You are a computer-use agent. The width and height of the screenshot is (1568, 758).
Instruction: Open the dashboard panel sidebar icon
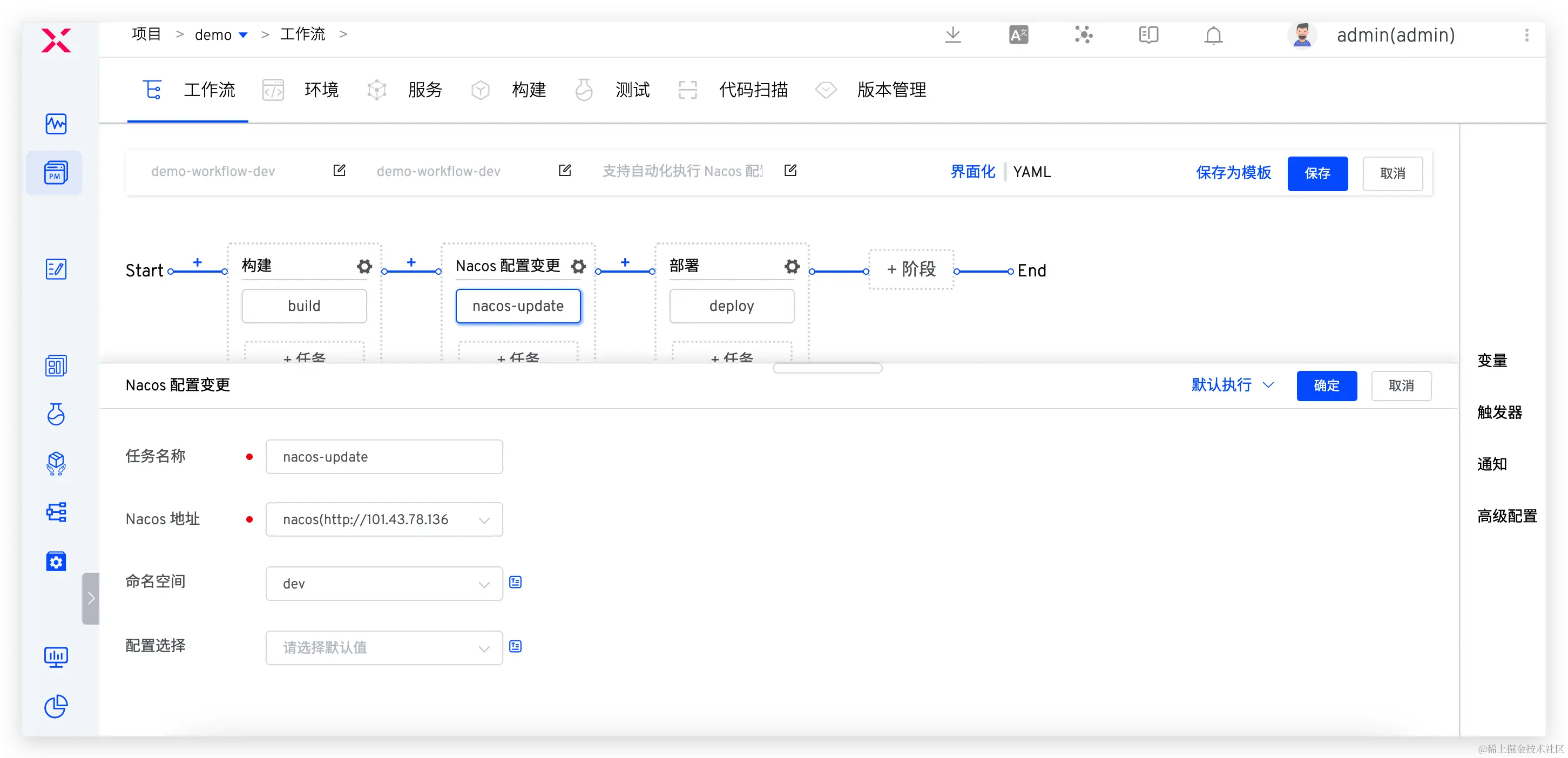[x=56, y=366]
